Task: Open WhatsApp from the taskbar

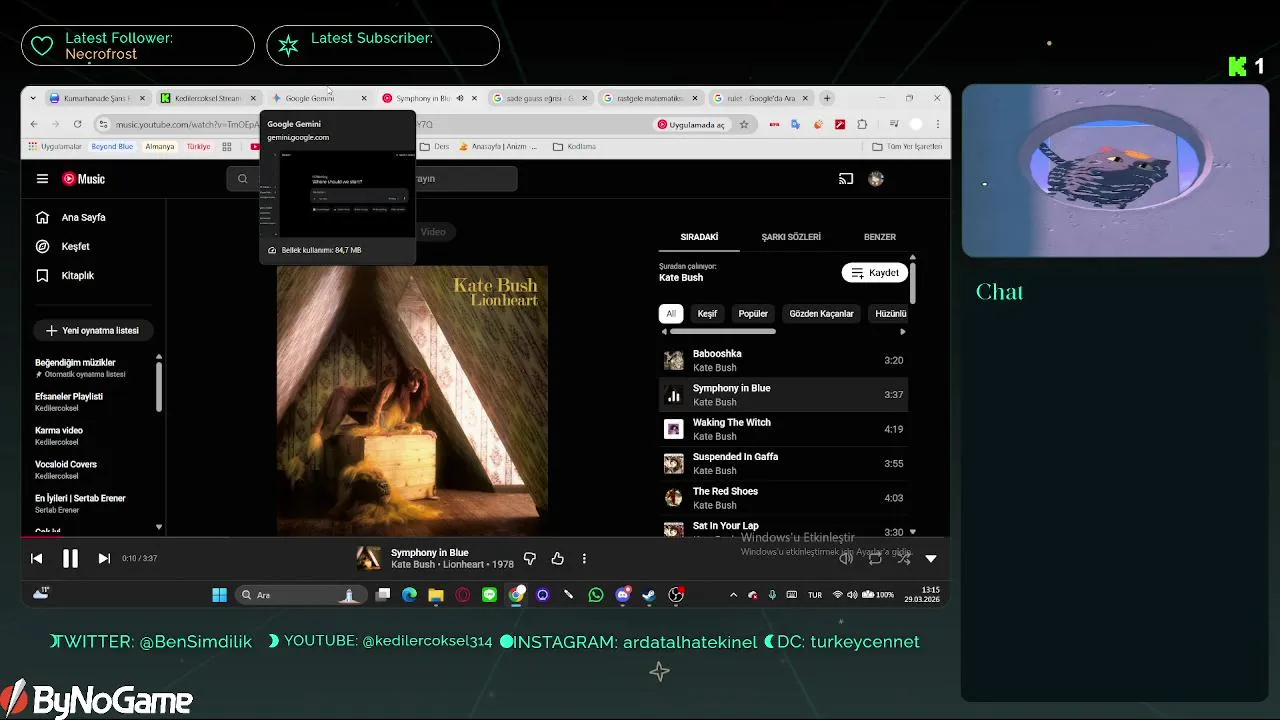Action: pyautogui.click(x=596, y=595)
